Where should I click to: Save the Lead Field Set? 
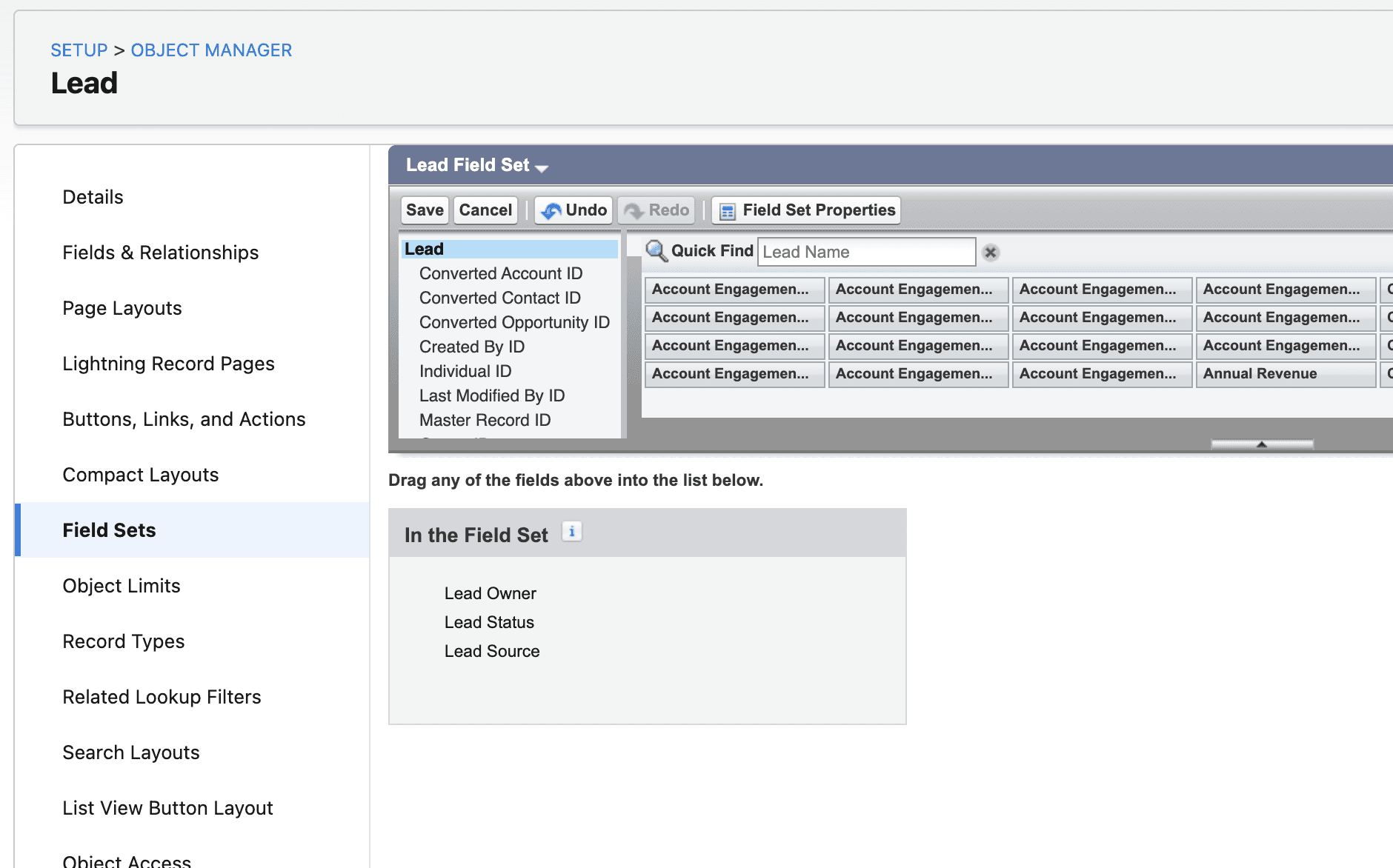coord(424,210)
